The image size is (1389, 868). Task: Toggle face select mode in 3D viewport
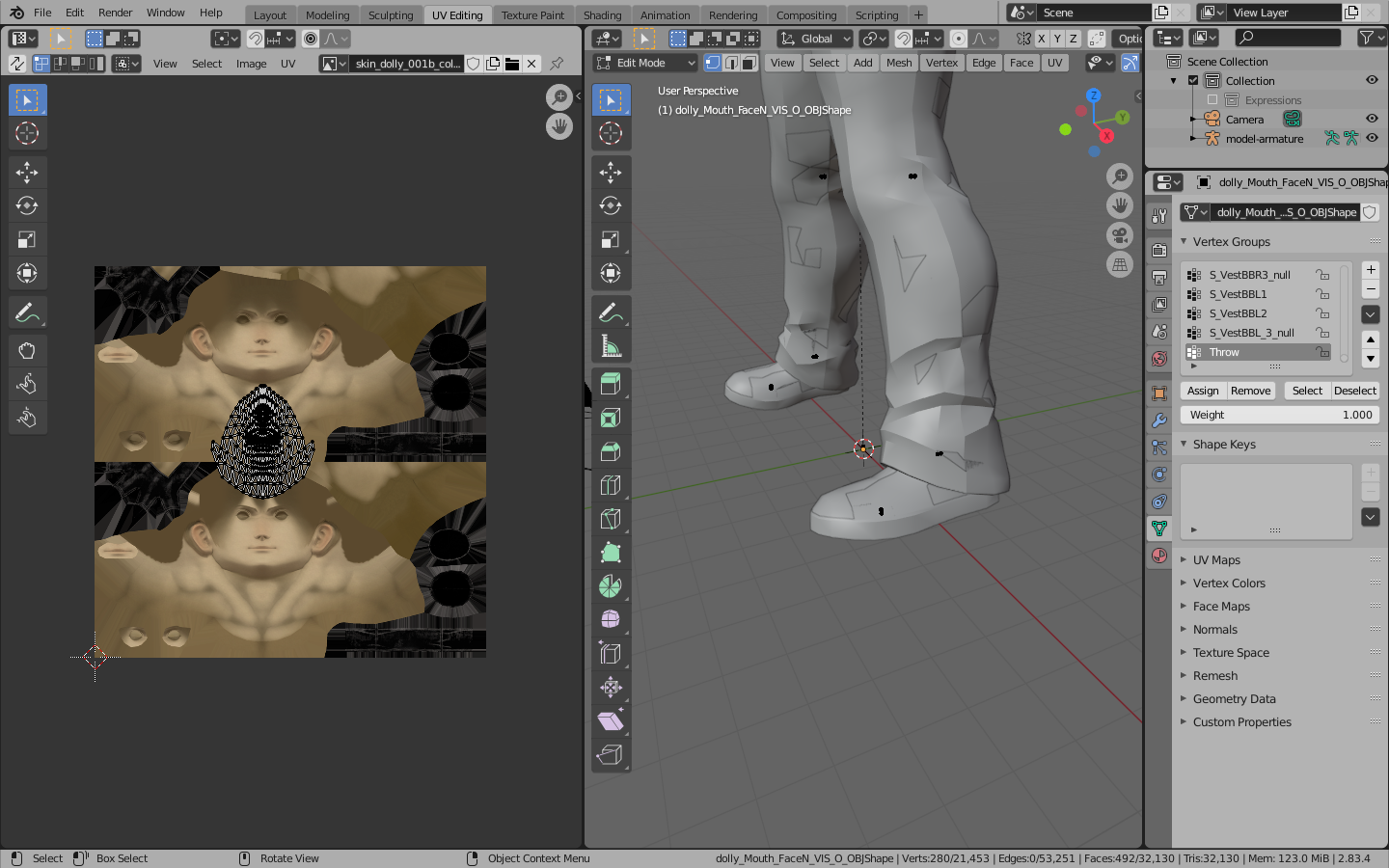click(x=749, y=63)
